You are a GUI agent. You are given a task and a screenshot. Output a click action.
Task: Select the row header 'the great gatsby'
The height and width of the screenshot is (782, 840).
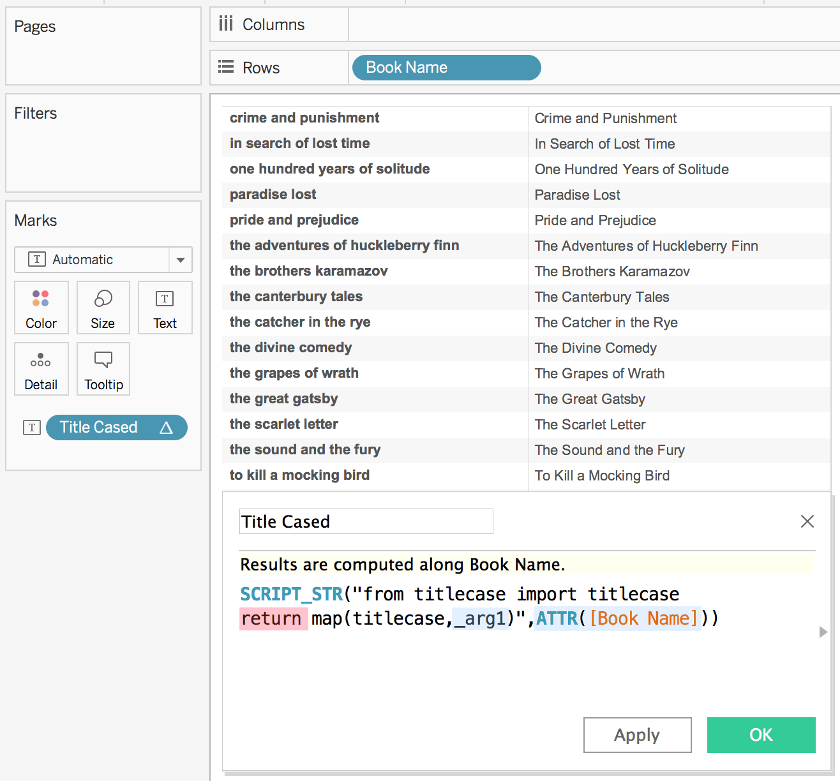(x=284, y=399)
